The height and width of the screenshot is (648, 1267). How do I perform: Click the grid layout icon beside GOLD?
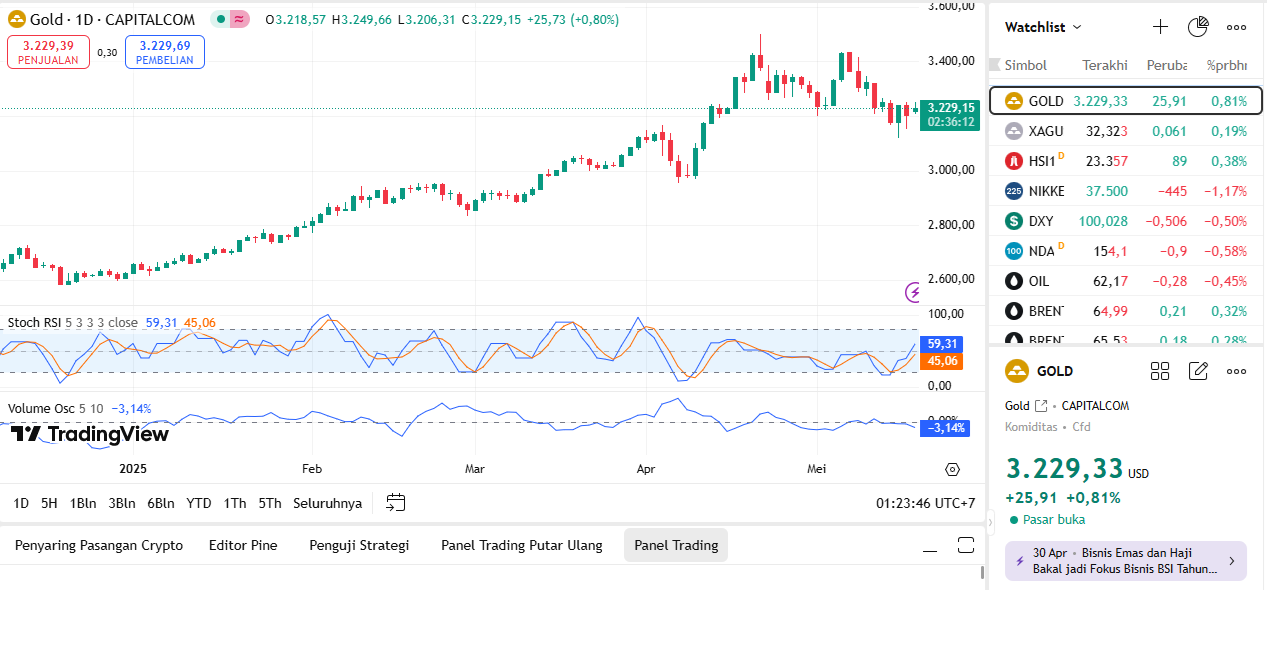[x=1160, y=371]
